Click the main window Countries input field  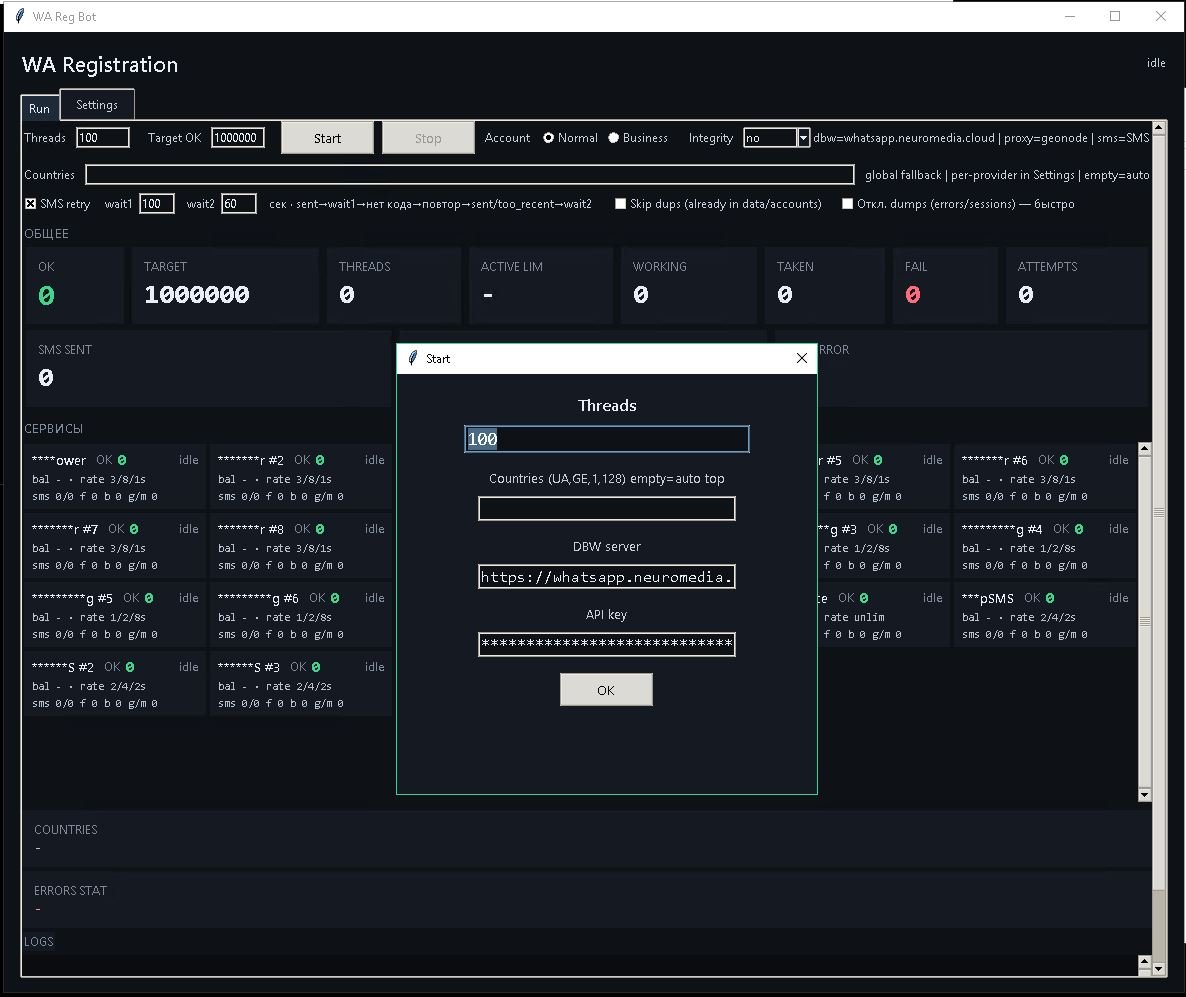pyautogui.click(x=470, y=175)
